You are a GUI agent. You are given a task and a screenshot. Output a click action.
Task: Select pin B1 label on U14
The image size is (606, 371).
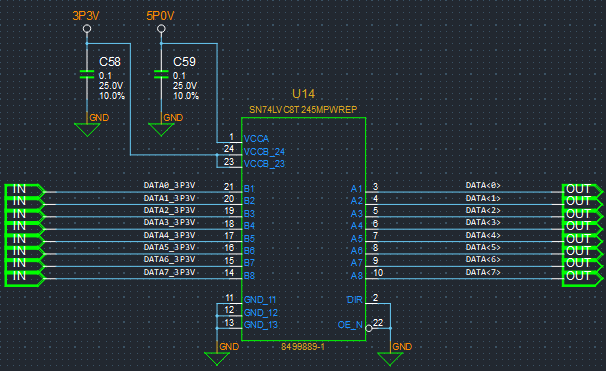click(249, 189)
